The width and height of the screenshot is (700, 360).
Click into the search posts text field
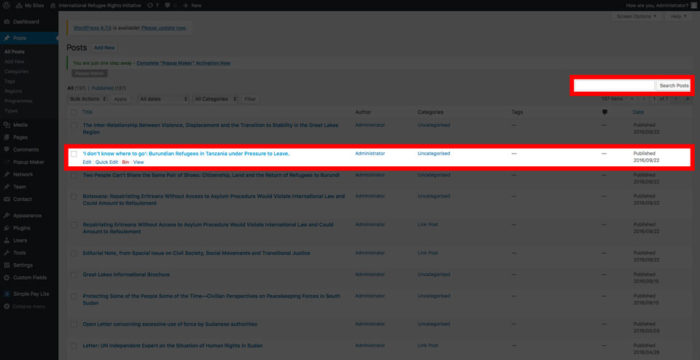(615, 85)
